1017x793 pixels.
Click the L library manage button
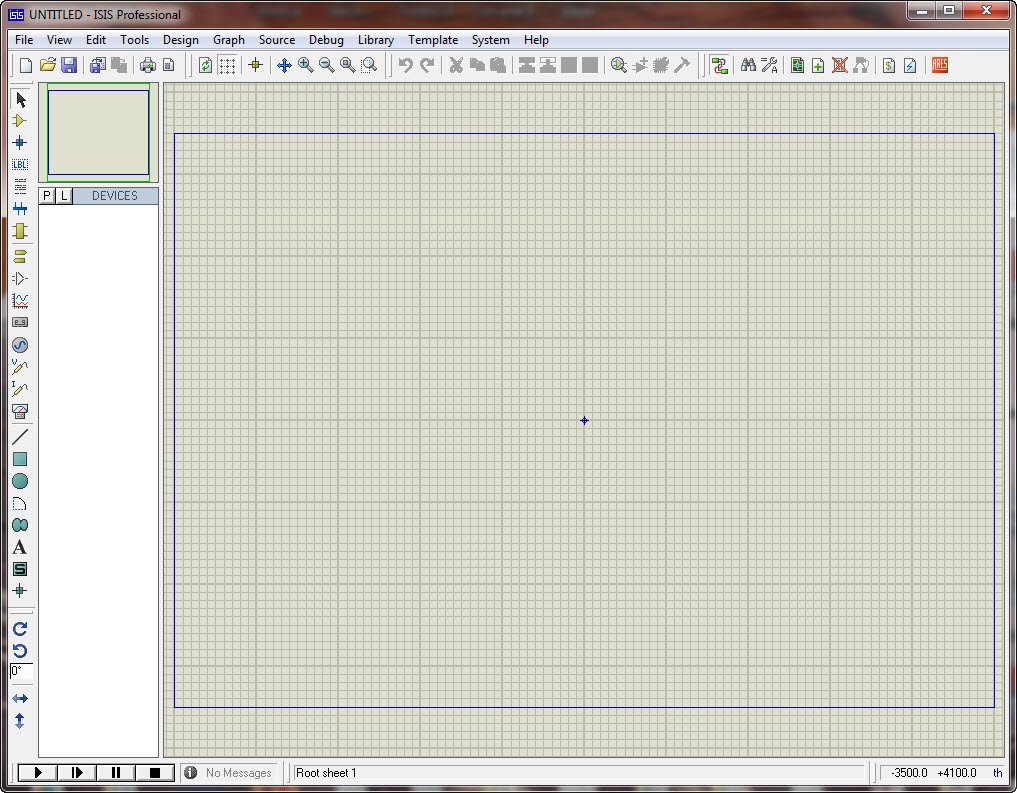coord(64,196)
